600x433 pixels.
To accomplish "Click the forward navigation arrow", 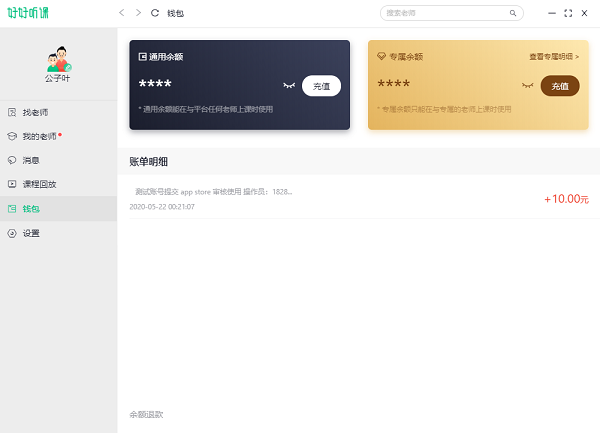I will pyautogui.click(x=138, y=13).
